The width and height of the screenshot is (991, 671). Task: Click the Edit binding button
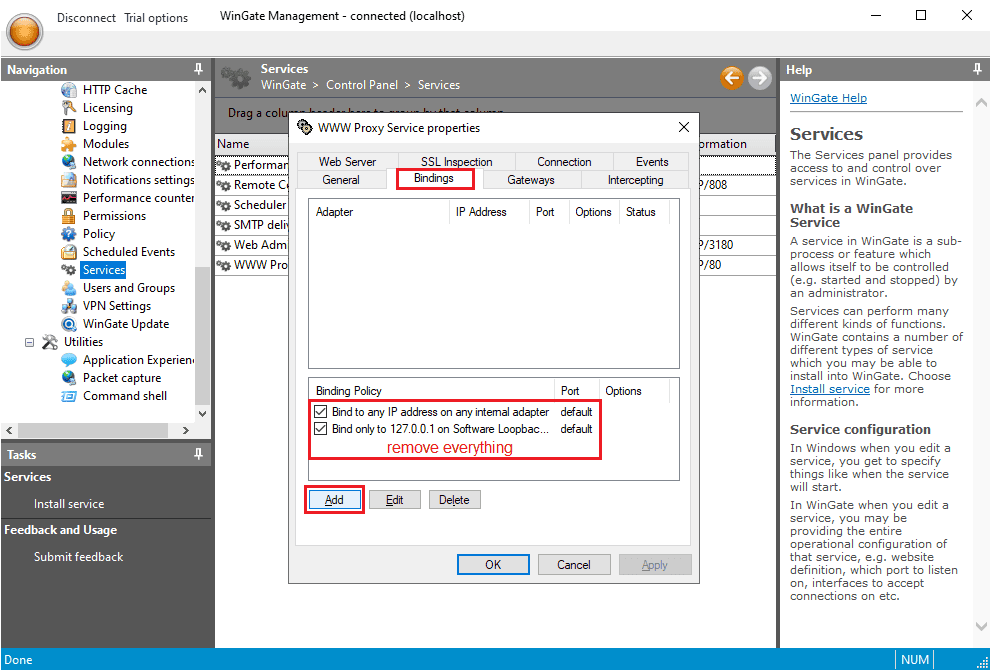pyautogui.click(x=394, y=500)
